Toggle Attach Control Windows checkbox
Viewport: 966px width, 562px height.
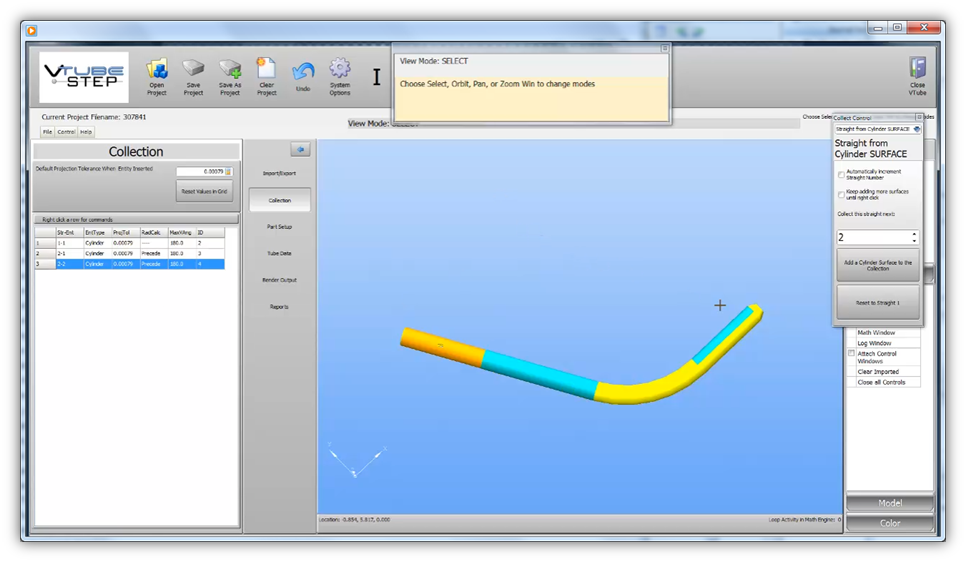click(x=852, y=354)
